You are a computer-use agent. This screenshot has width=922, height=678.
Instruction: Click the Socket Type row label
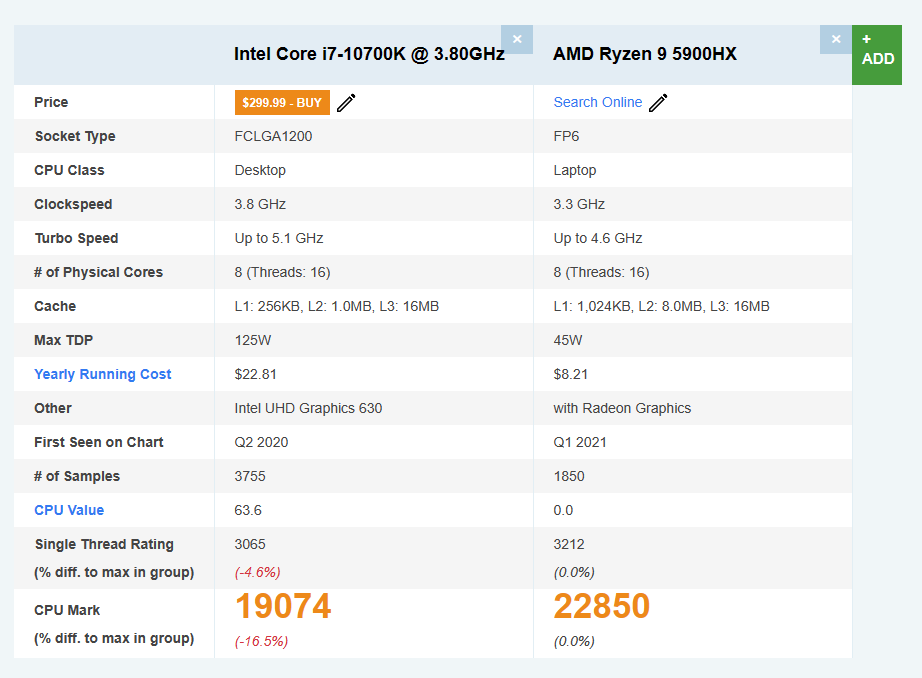pyautogui.click(x=75, y=136)
